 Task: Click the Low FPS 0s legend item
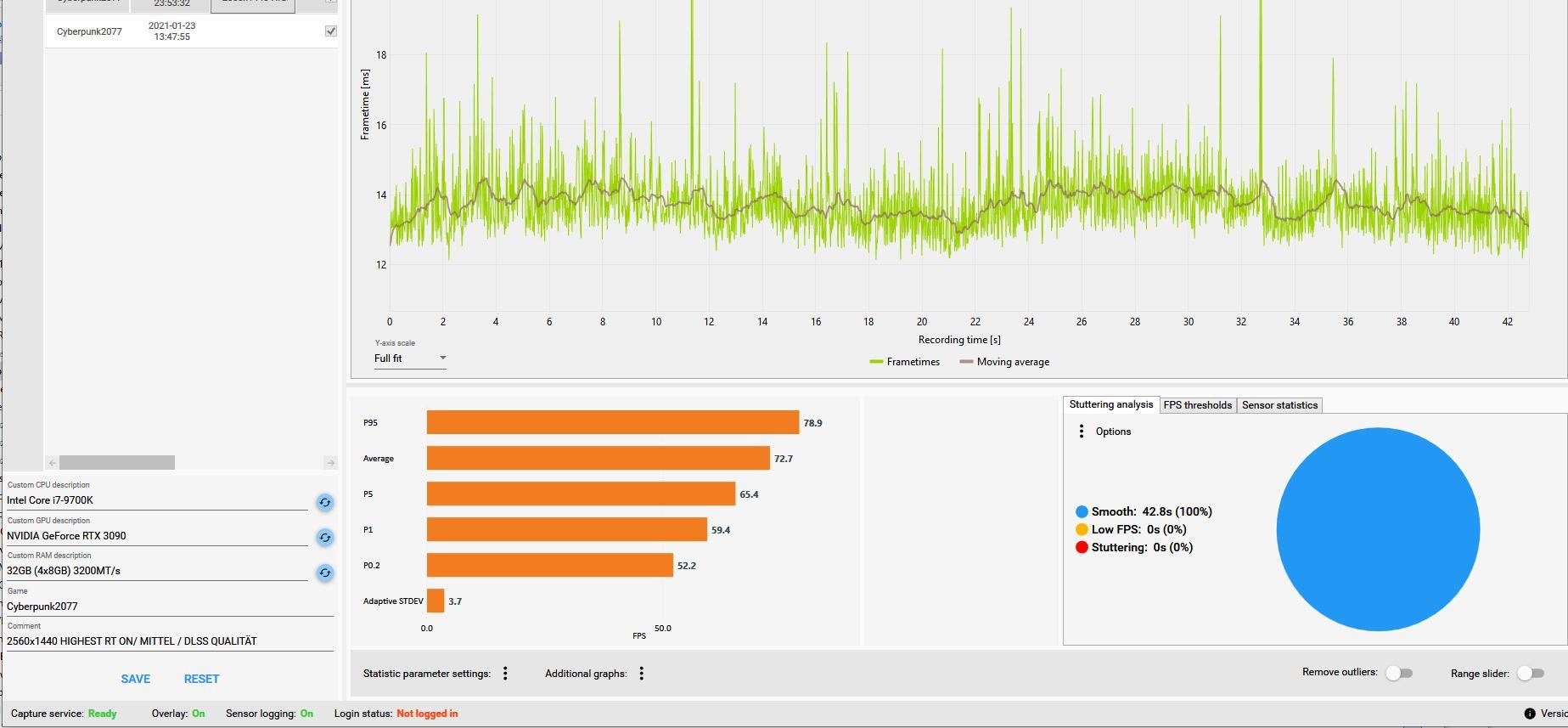click(1131, 529)
